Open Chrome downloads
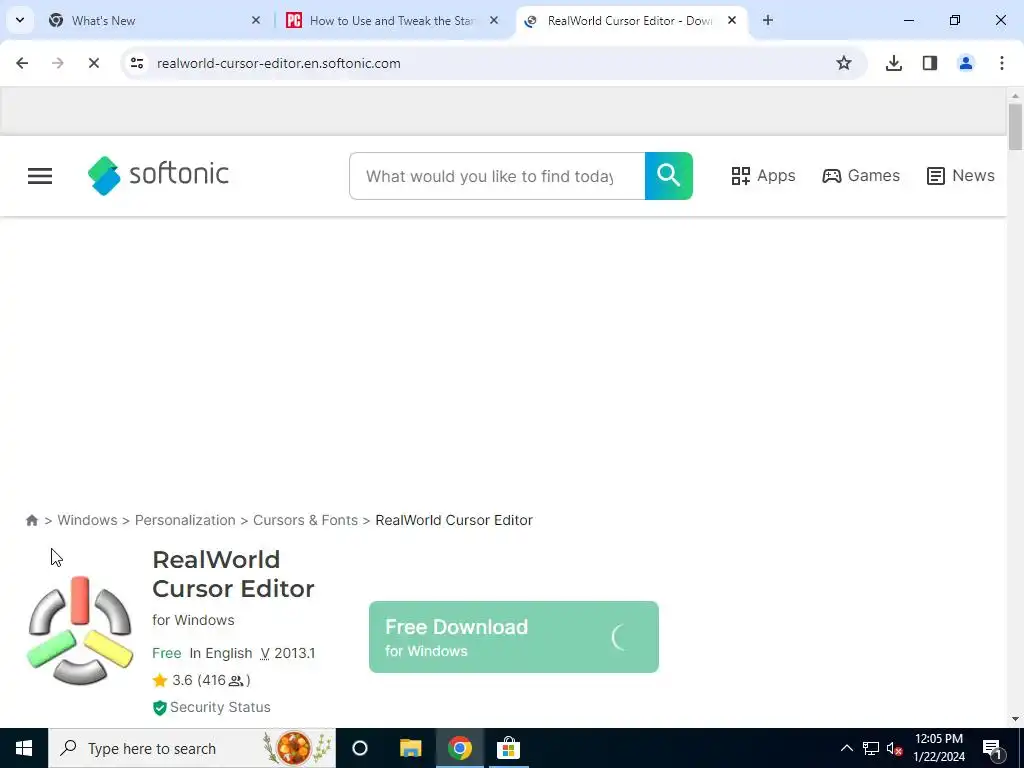 tap(894, 63)
